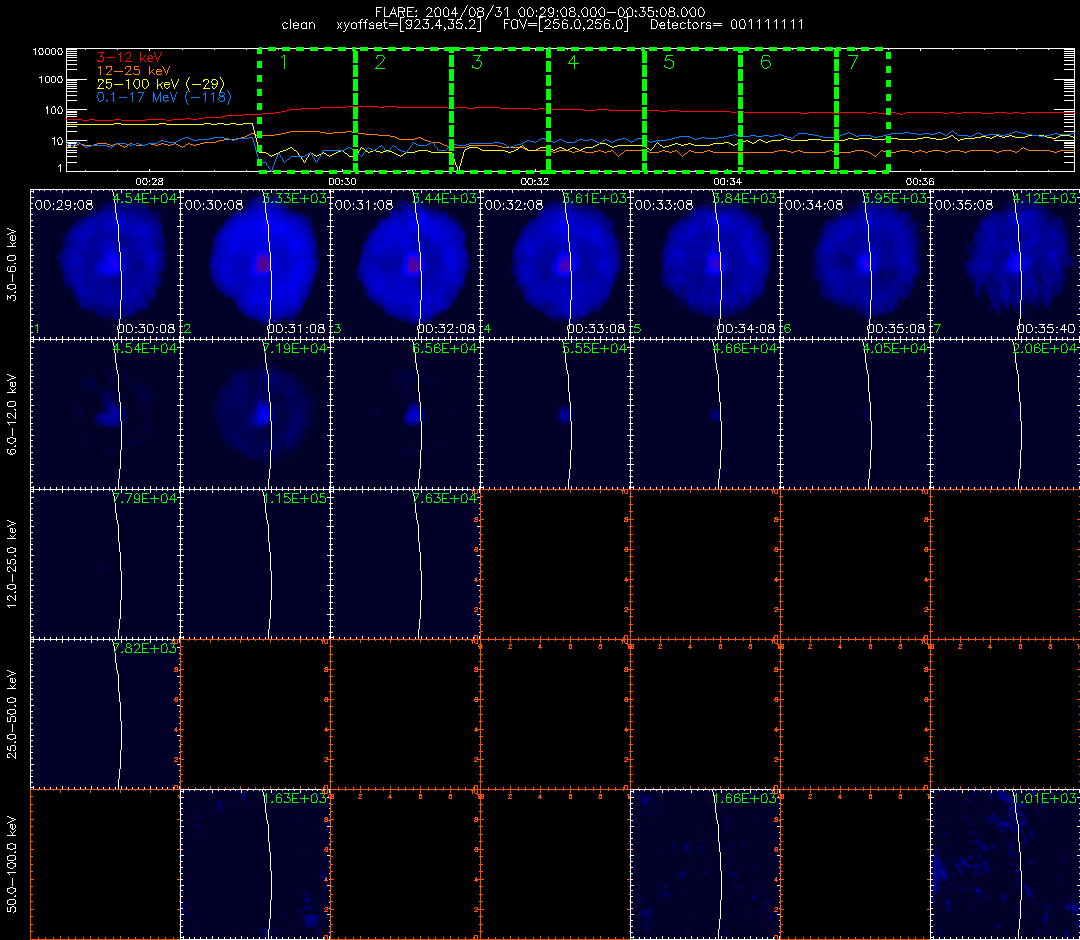Image resolution: width=1080 pixels, height=940 pixels.
Task: Click the 'Detectors= 001111111' label
Action: (x=727, y=25)
